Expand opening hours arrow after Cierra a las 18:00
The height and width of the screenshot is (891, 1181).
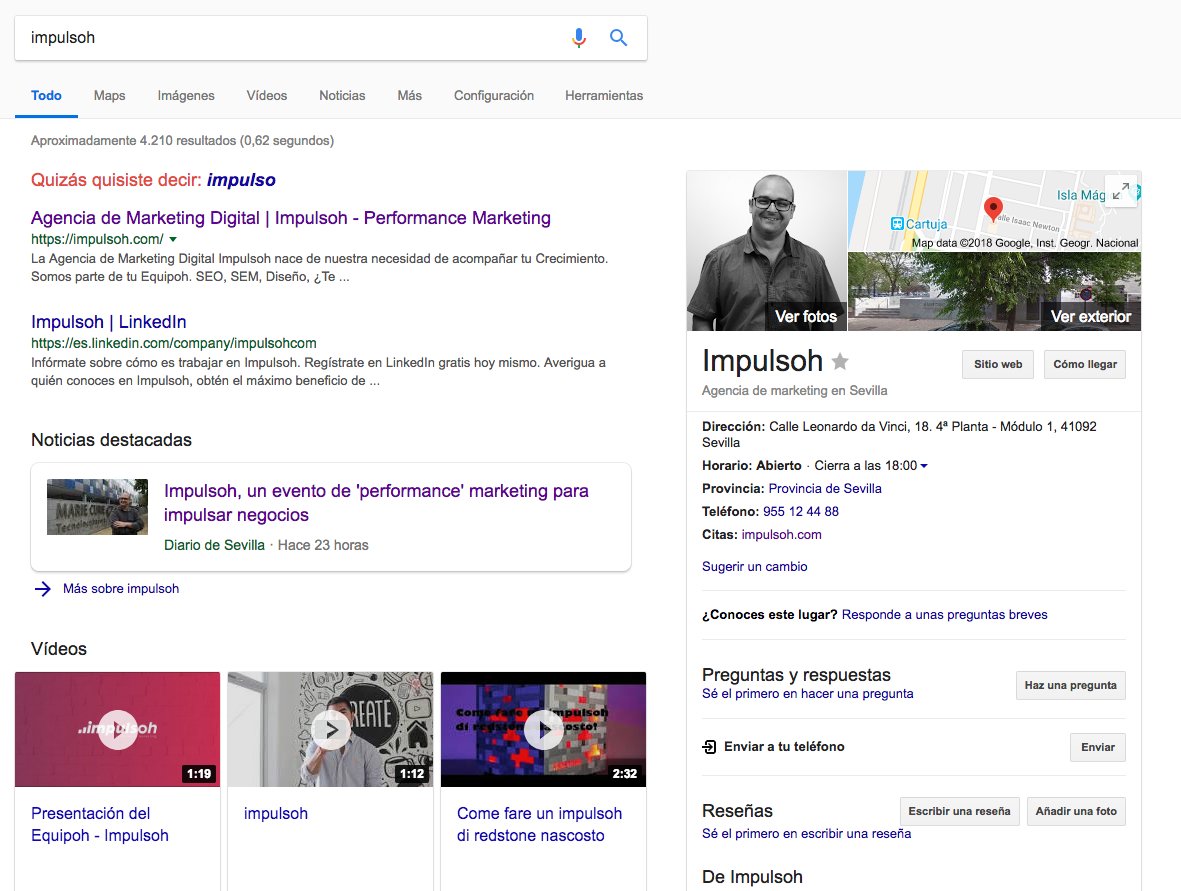tap(924, 466)
